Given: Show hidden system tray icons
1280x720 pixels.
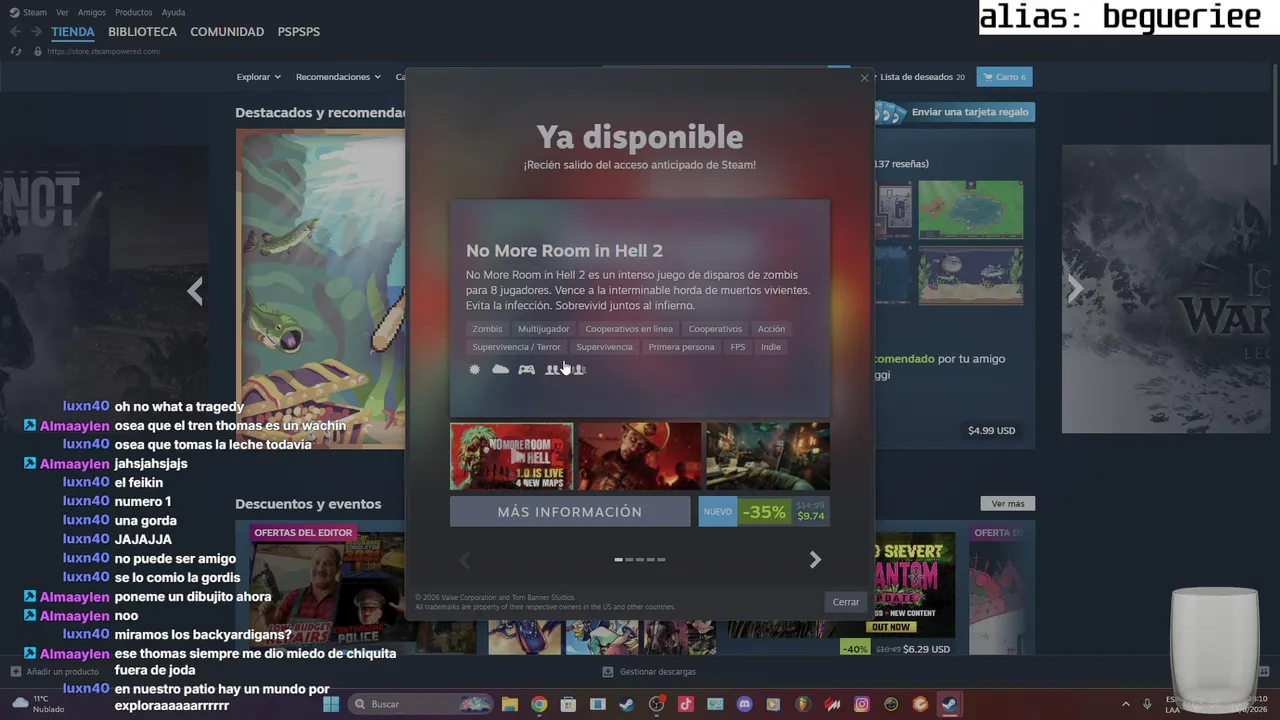Looking at the screenshot, I should 1125,704.
